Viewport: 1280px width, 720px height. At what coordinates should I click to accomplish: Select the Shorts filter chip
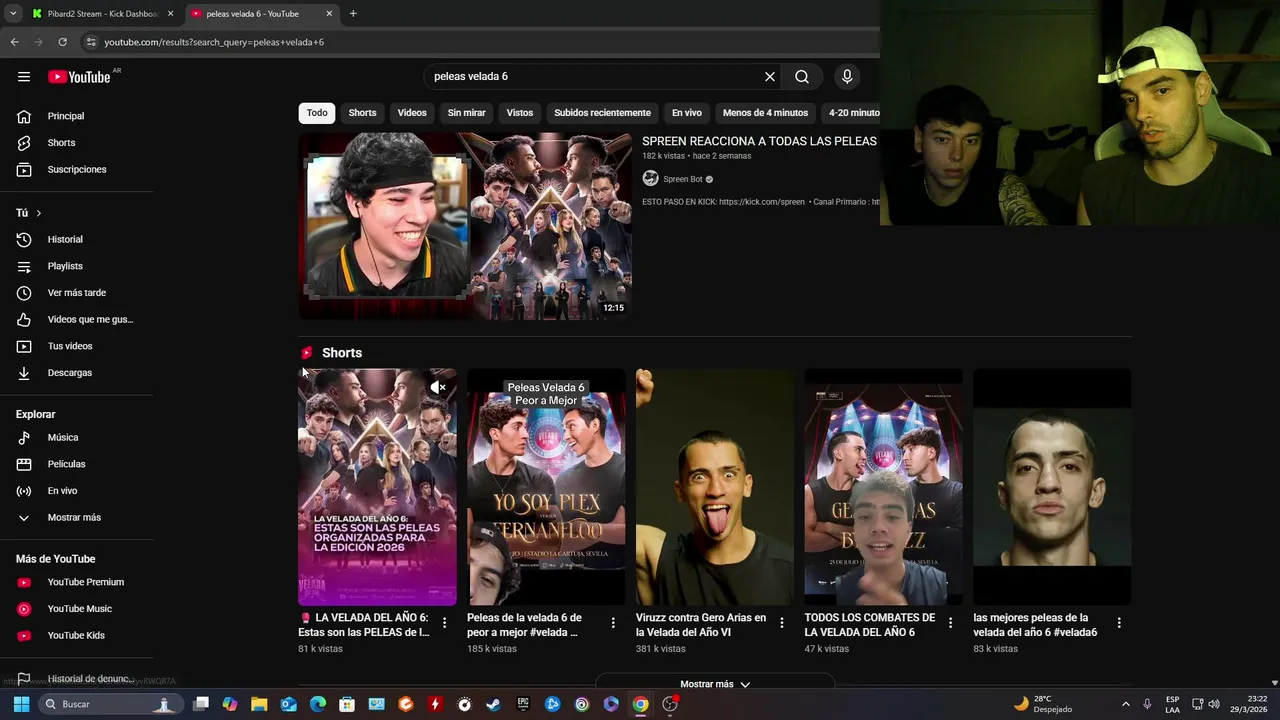click(362, 113)
